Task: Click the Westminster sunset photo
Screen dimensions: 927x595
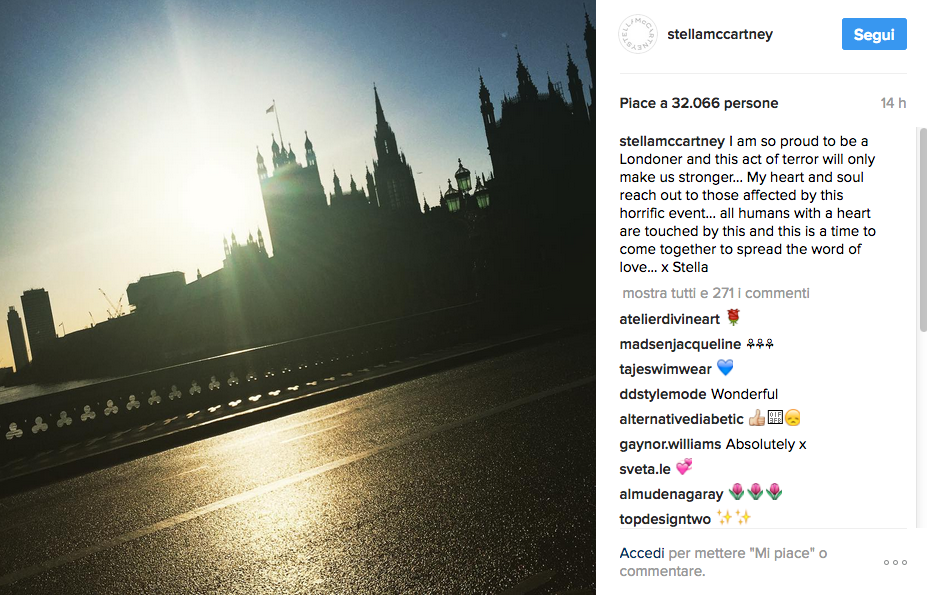Action: [298, 297]
